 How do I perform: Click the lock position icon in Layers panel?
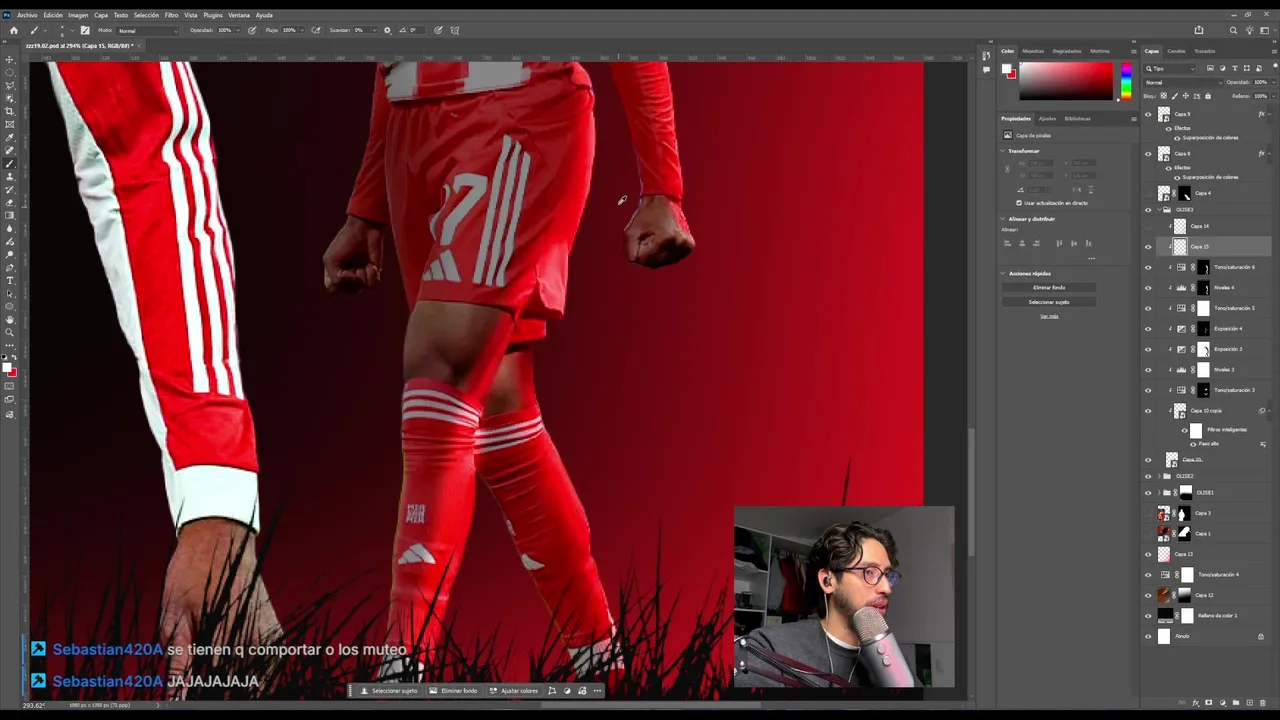pyautogui.click(x=1186, y=96)
